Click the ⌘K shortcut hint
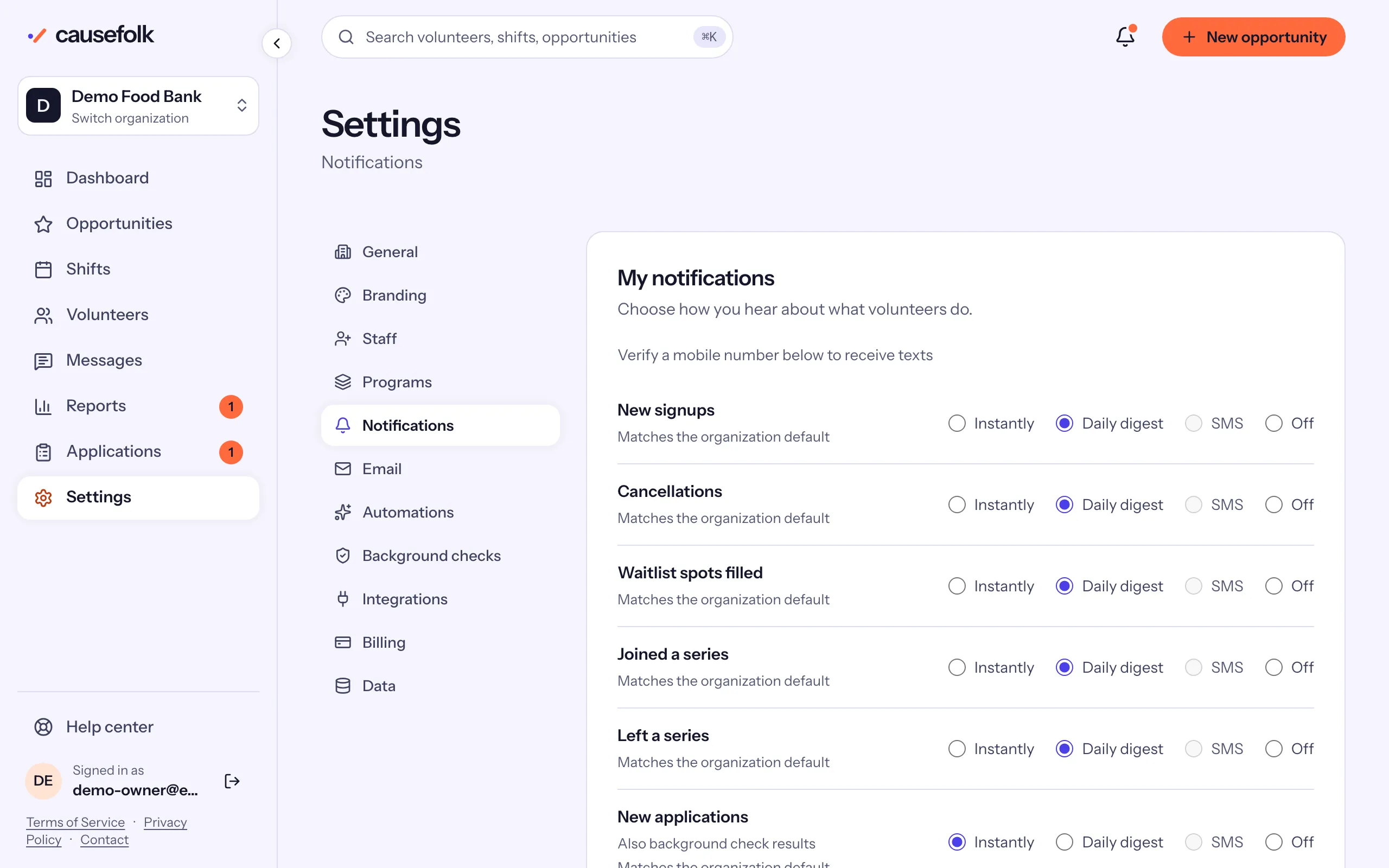 point(709,37)
